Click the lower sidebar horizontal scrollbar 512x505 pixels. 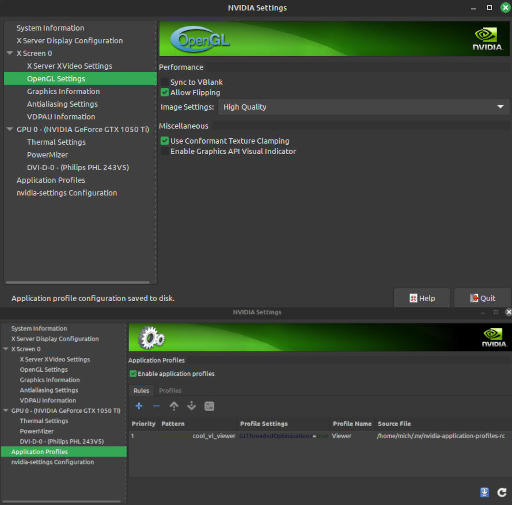pos(62,501)
